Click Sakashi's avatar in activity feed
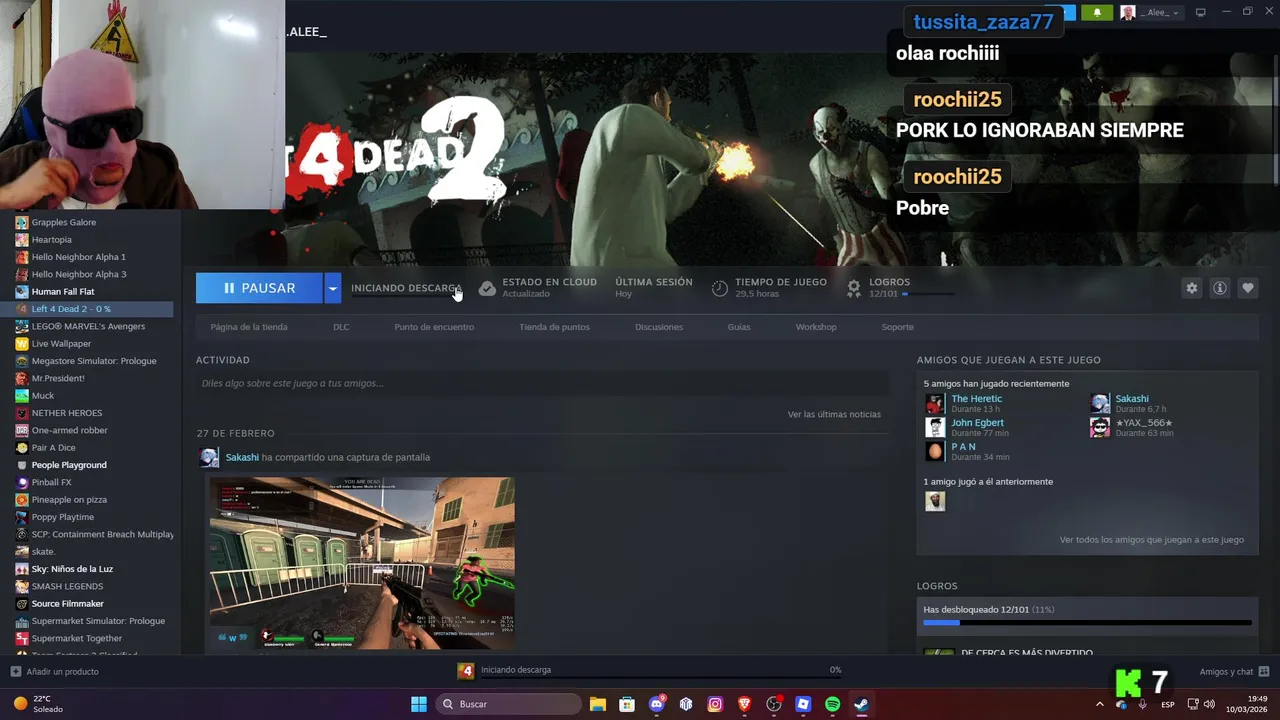The height and width of the screenshot is (720, 1280). tap(209, 457)
